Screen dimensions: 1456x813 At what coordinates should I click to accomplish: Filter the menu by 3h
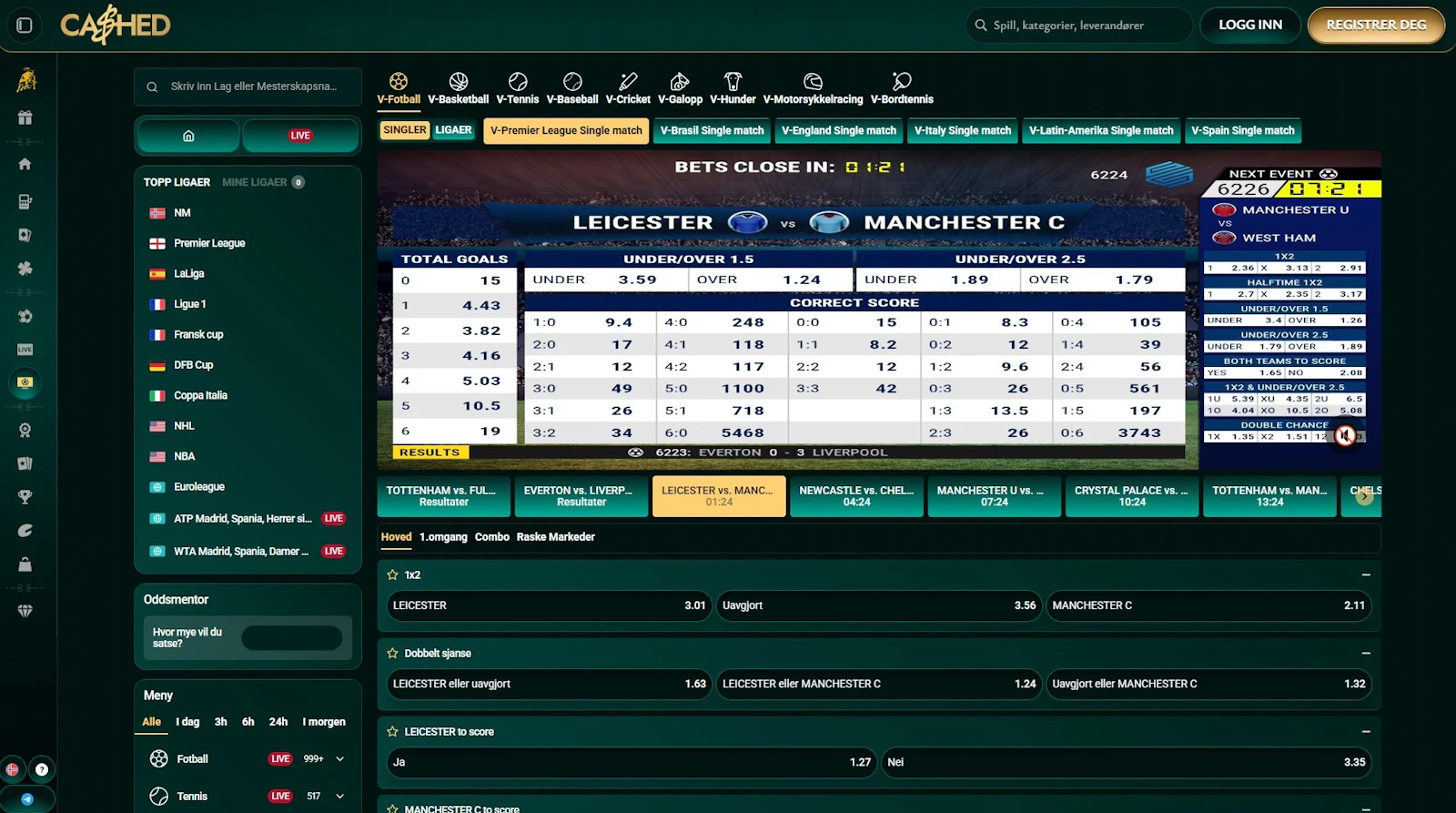point(220,722)
